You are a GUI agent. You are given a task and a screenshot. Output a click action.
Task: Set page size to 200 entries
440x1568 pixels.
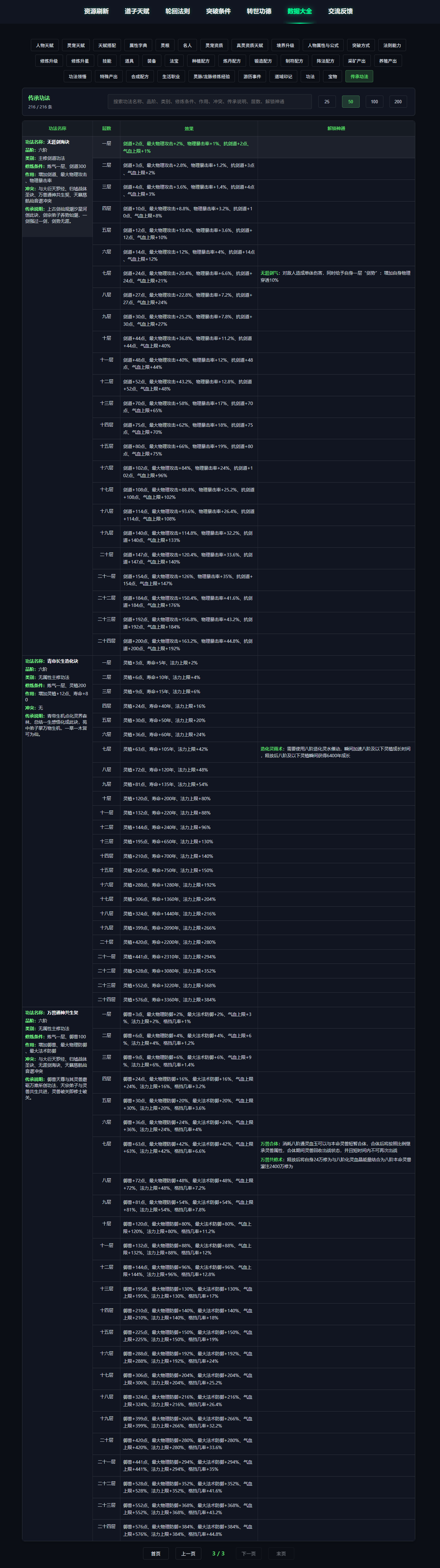pos(398,102)
